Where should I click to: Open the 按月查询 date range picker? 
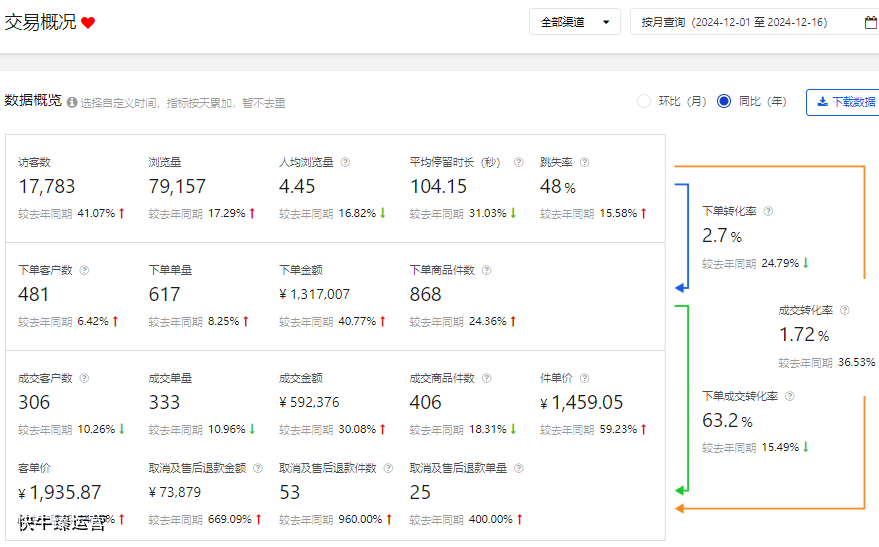pyautogui.click(x=745, y=22)
